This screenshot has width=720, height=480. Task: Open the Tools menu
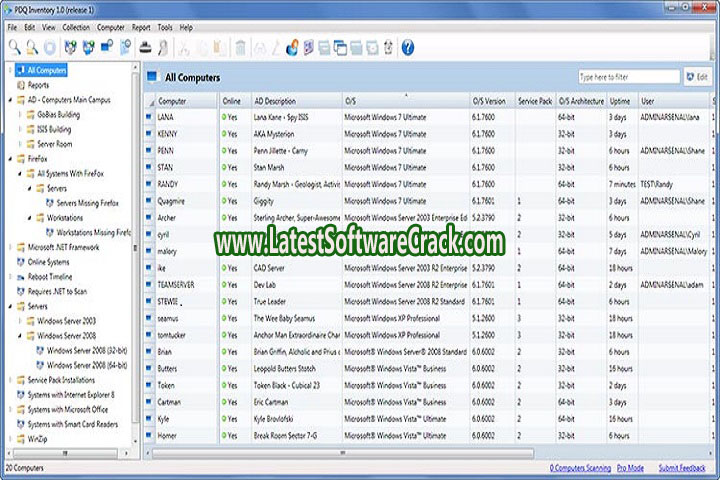click(165, 27)
